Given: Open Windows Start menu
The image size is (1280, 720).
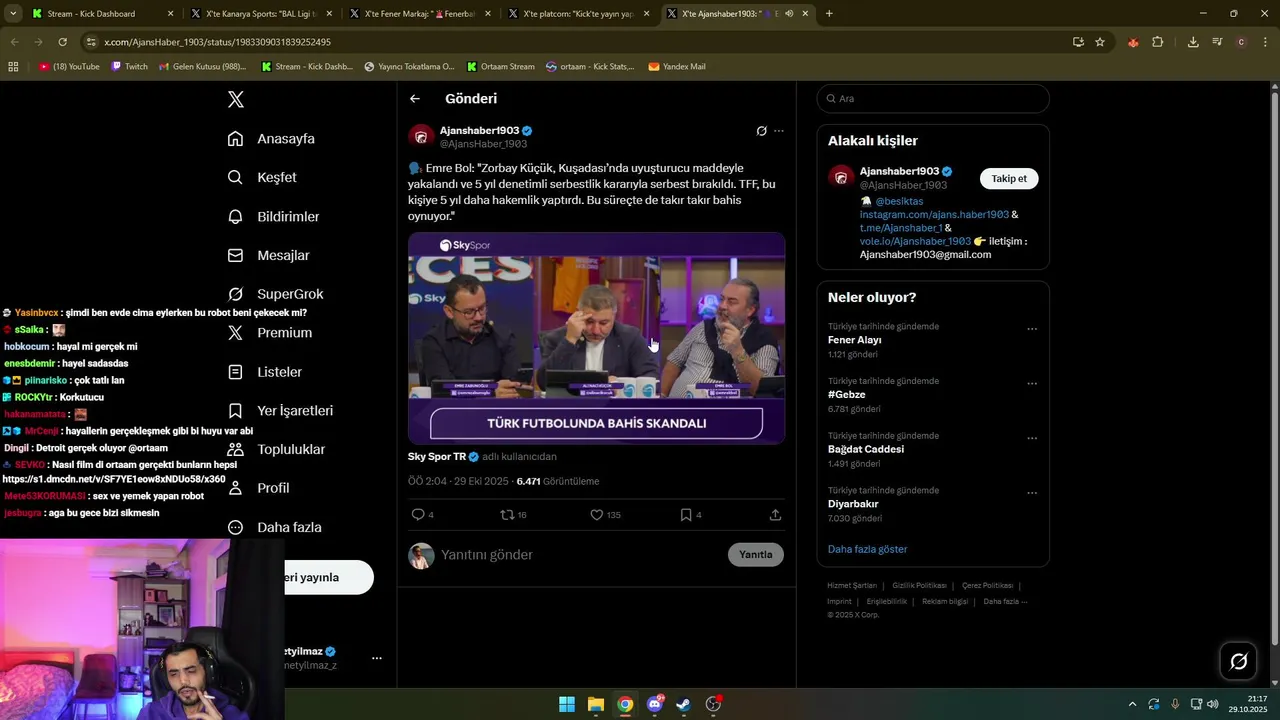Looking at the screenshot, I should (567, 704).
